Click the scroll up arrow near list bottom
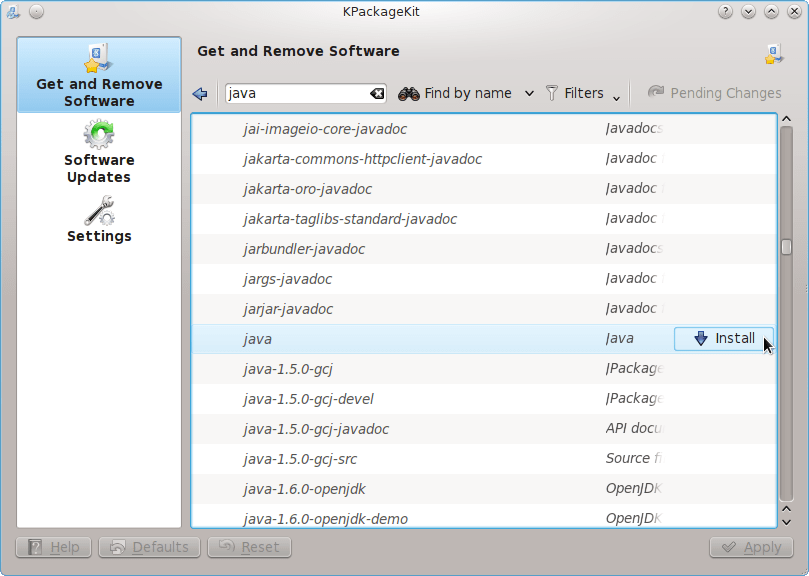This screenshot has height=576, width=809. pyautogui.click(x=786, y=509)
